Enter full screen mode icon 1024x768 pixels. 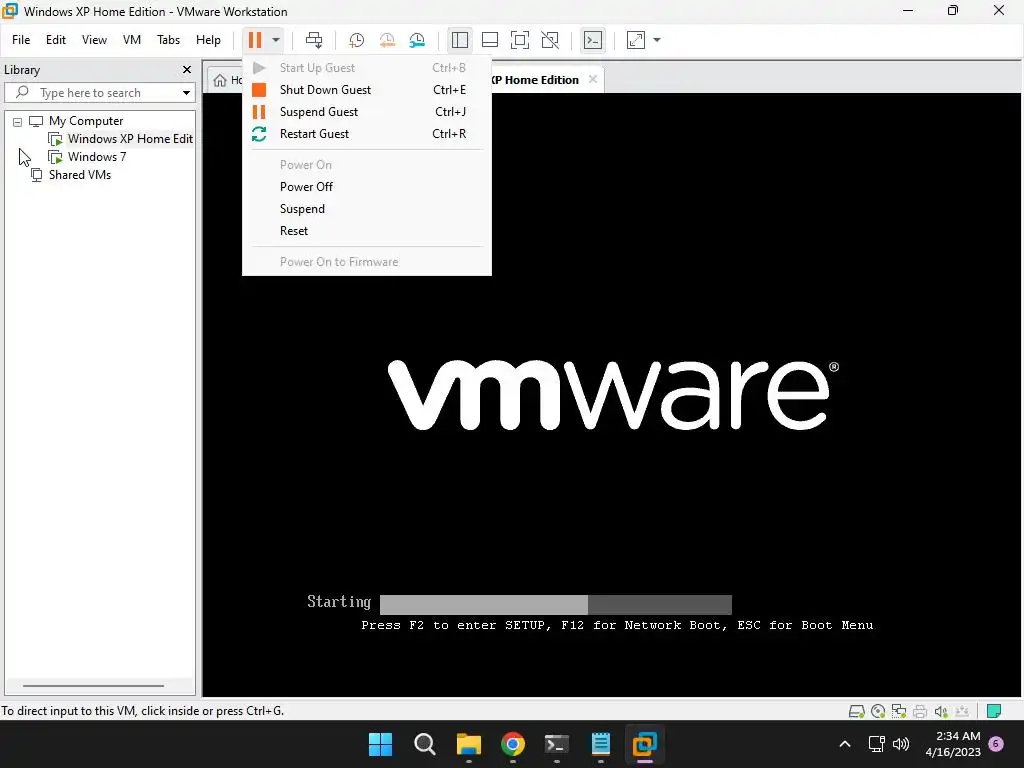click(x=520, y=40)
